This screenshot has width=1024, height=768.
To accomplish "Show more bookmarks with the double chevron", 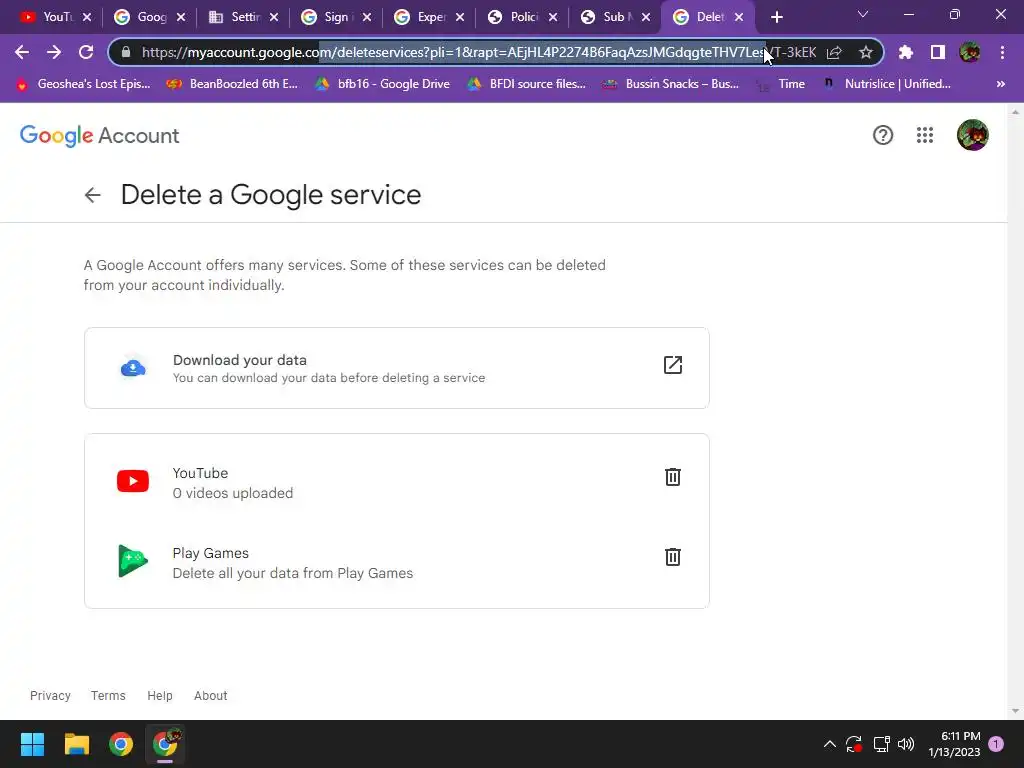I will click(1000, 84).
